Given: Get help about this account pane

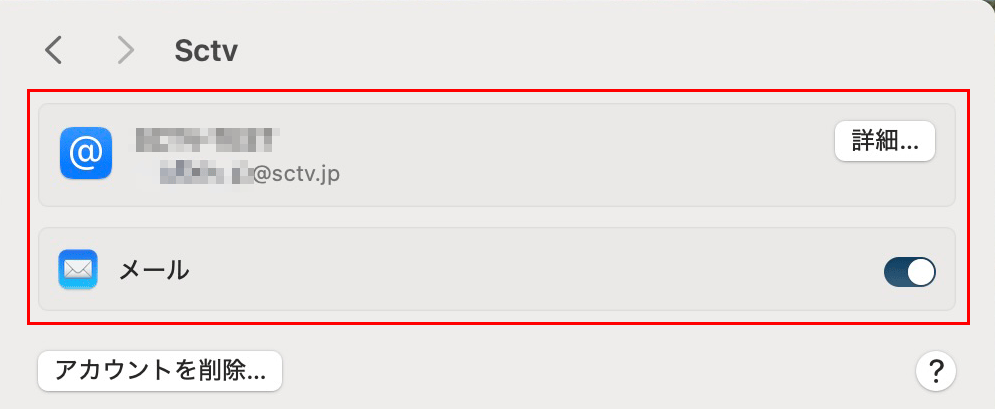Looking at the screenshot, I should (x=935, y=370).
